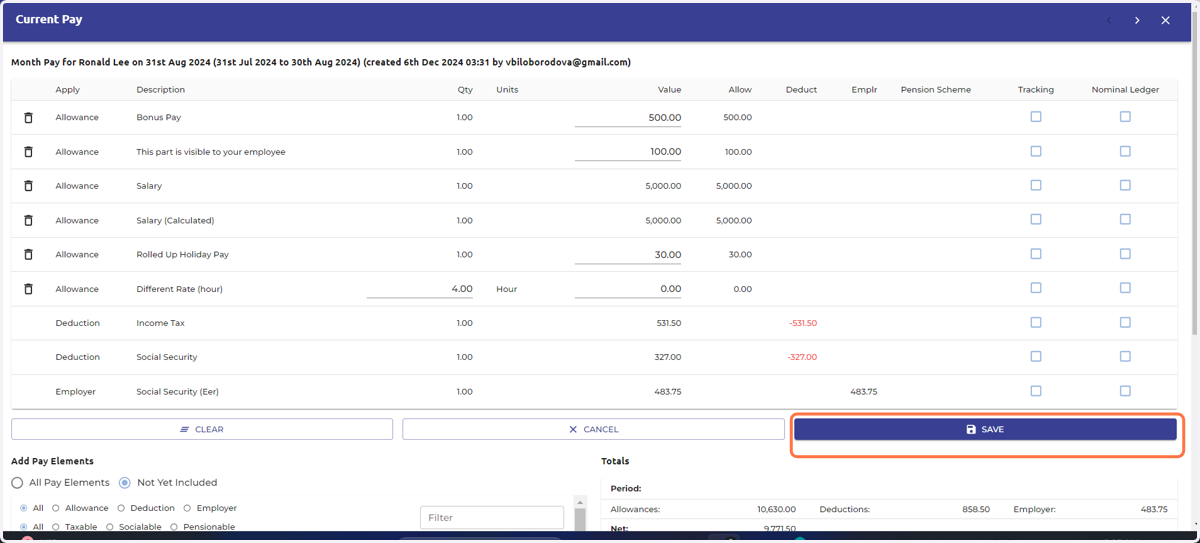Remove the Different Rate (hour) row
The height and width of the screenshot is (543, 1200).
coord(28,289)
